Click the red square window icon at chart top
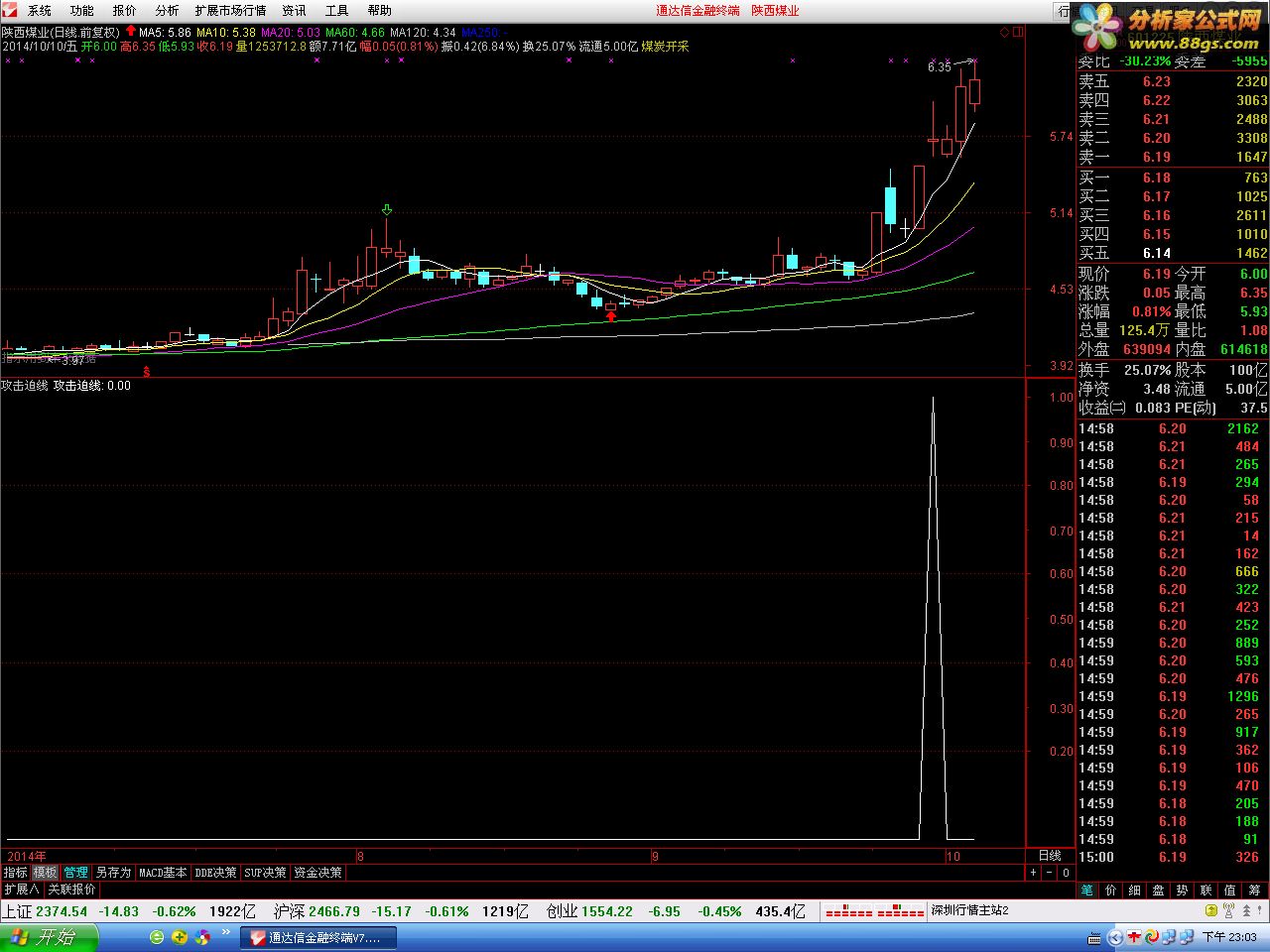 [1018, 33]
